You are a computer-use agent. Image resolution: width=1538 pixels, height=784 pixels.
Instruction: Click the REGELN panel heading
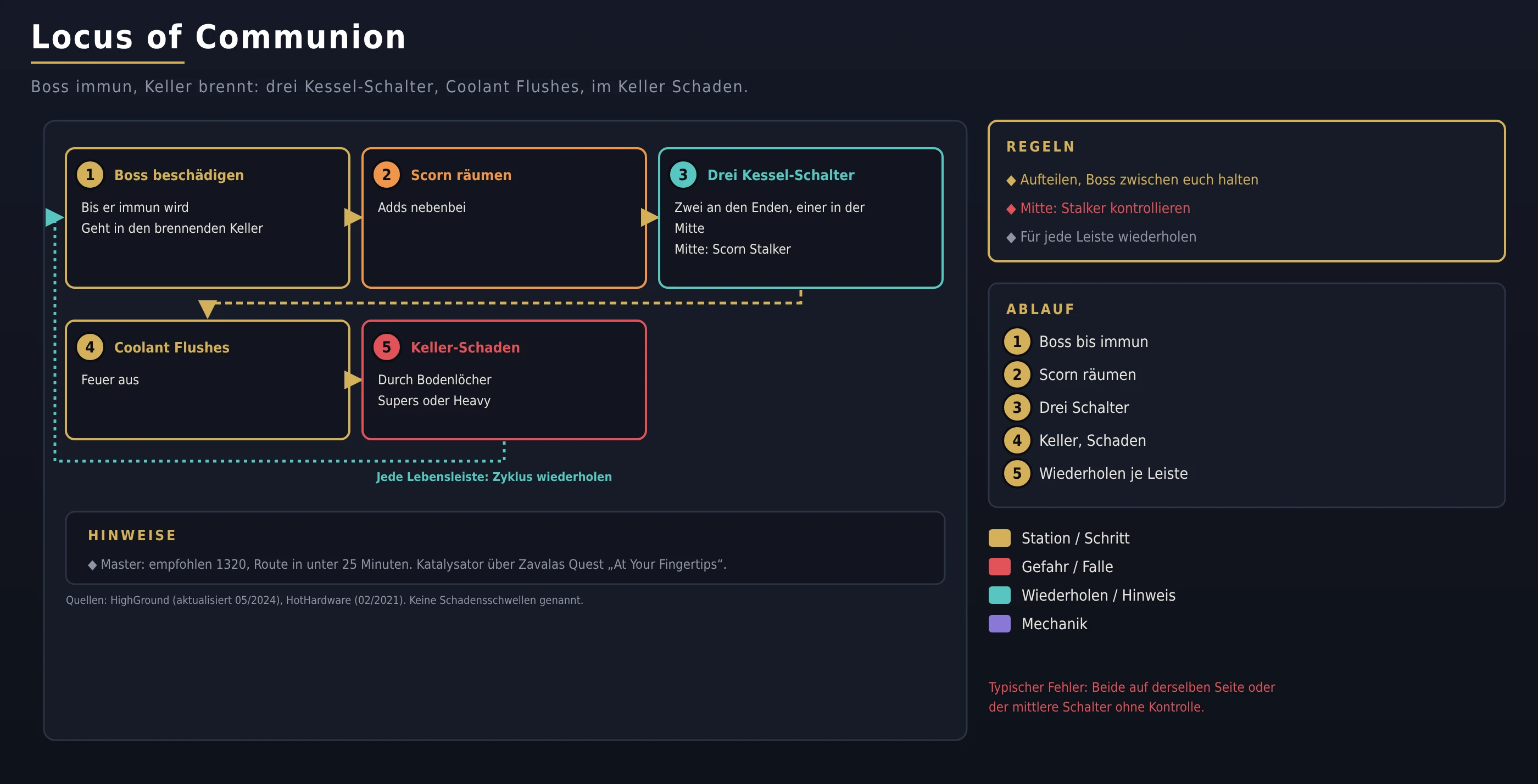(x=1041, y=147)
